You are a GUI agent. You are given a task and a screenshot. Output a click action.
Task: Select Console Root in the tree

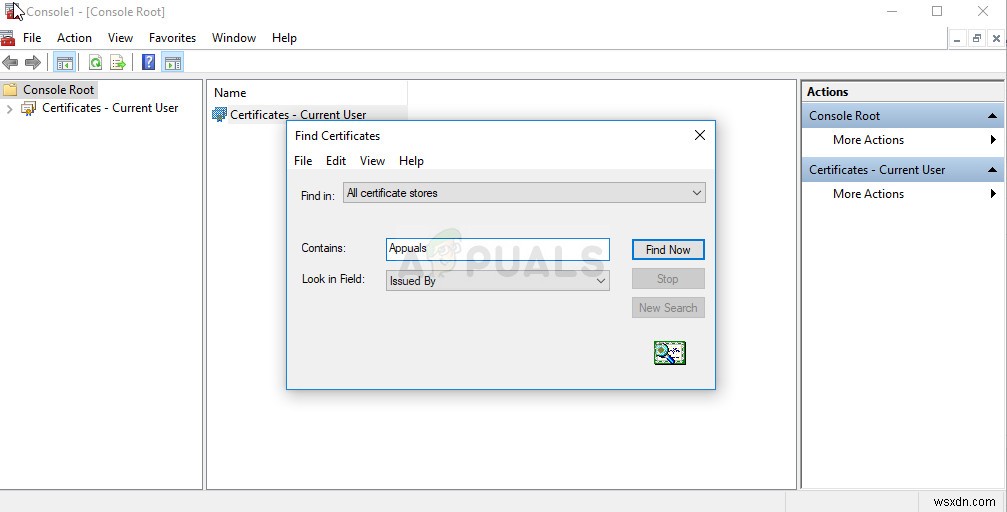(x=58, y=90)
